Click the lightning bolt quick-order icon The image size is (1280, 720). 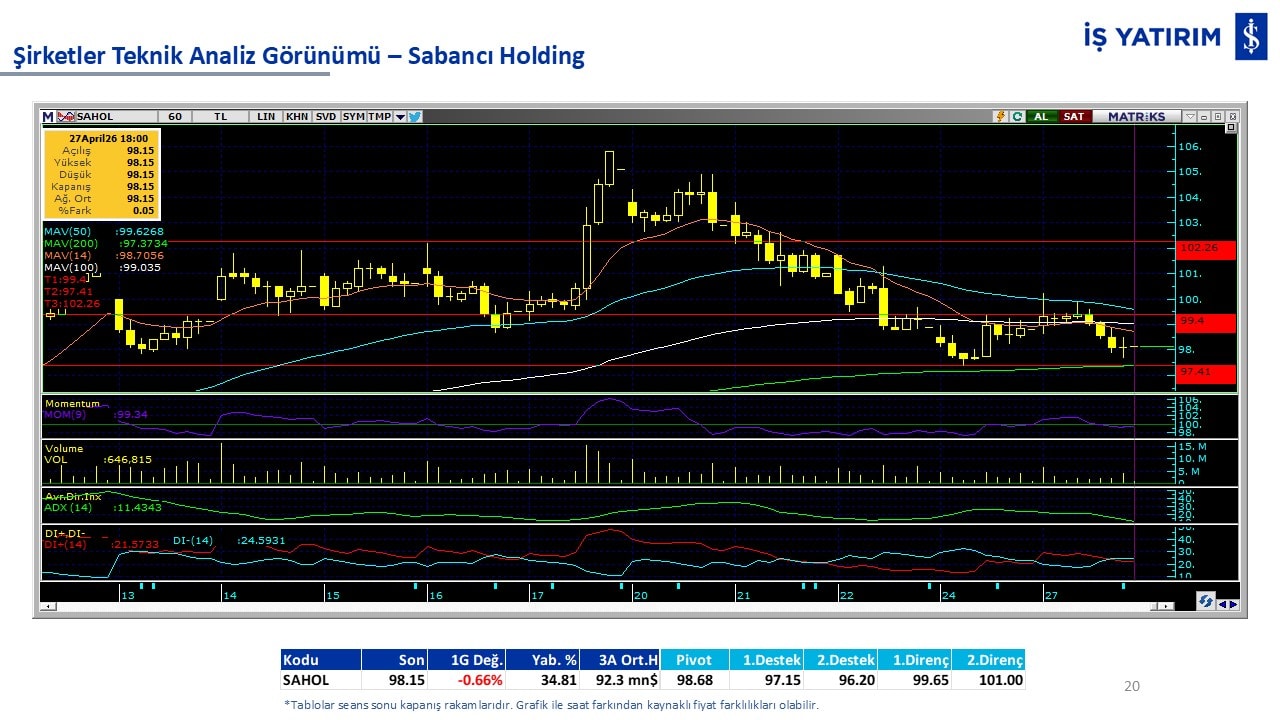(999, 116)
